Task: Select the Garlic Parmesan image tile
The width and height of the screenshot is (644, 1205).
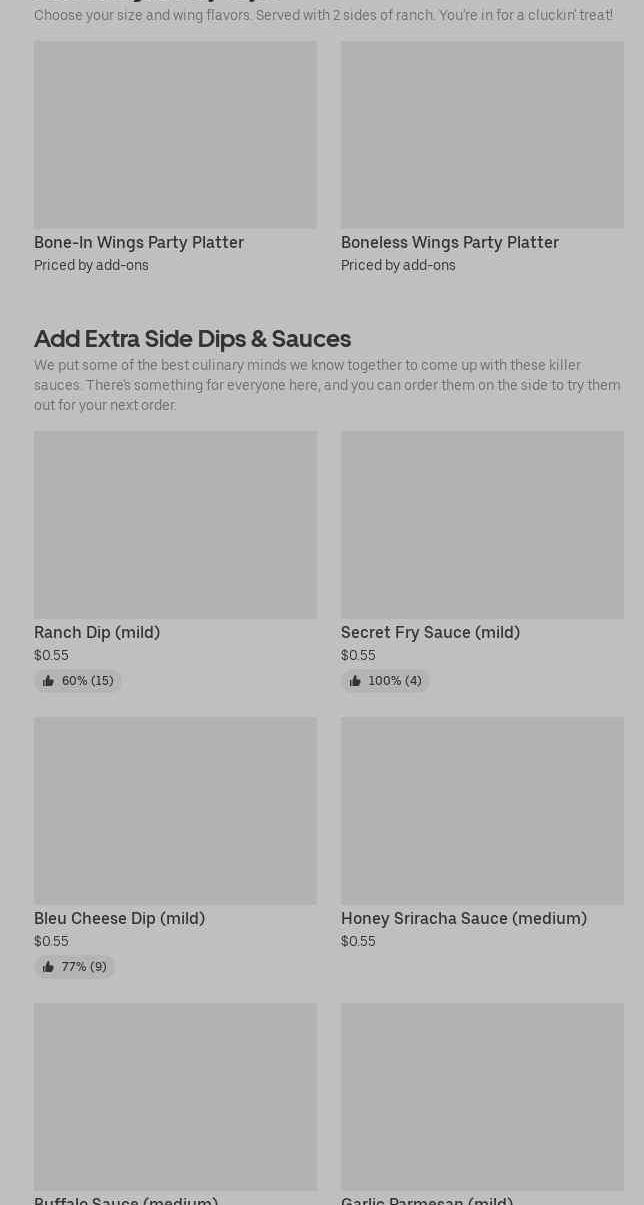Action: pyautogui.click(x=482, y=1096)
